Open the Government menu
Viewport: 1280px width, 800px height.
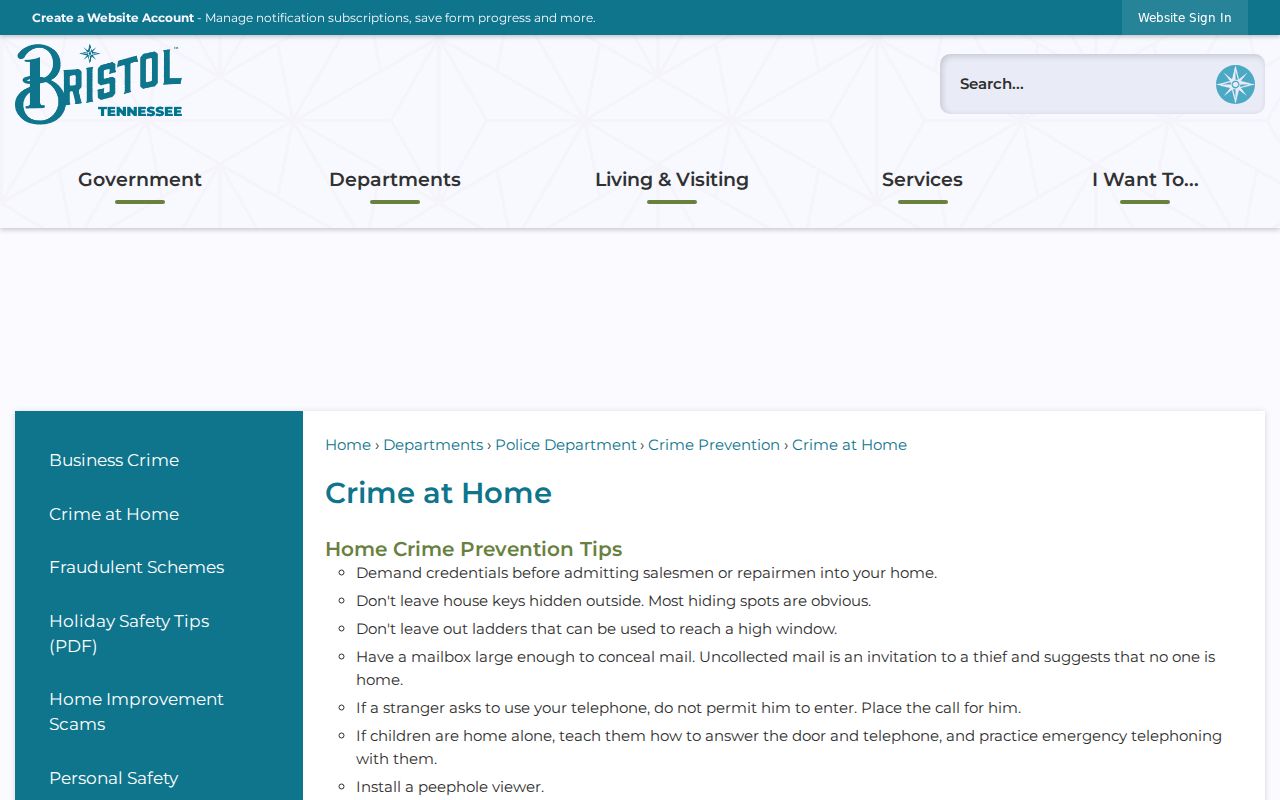[x=140, y=180]
